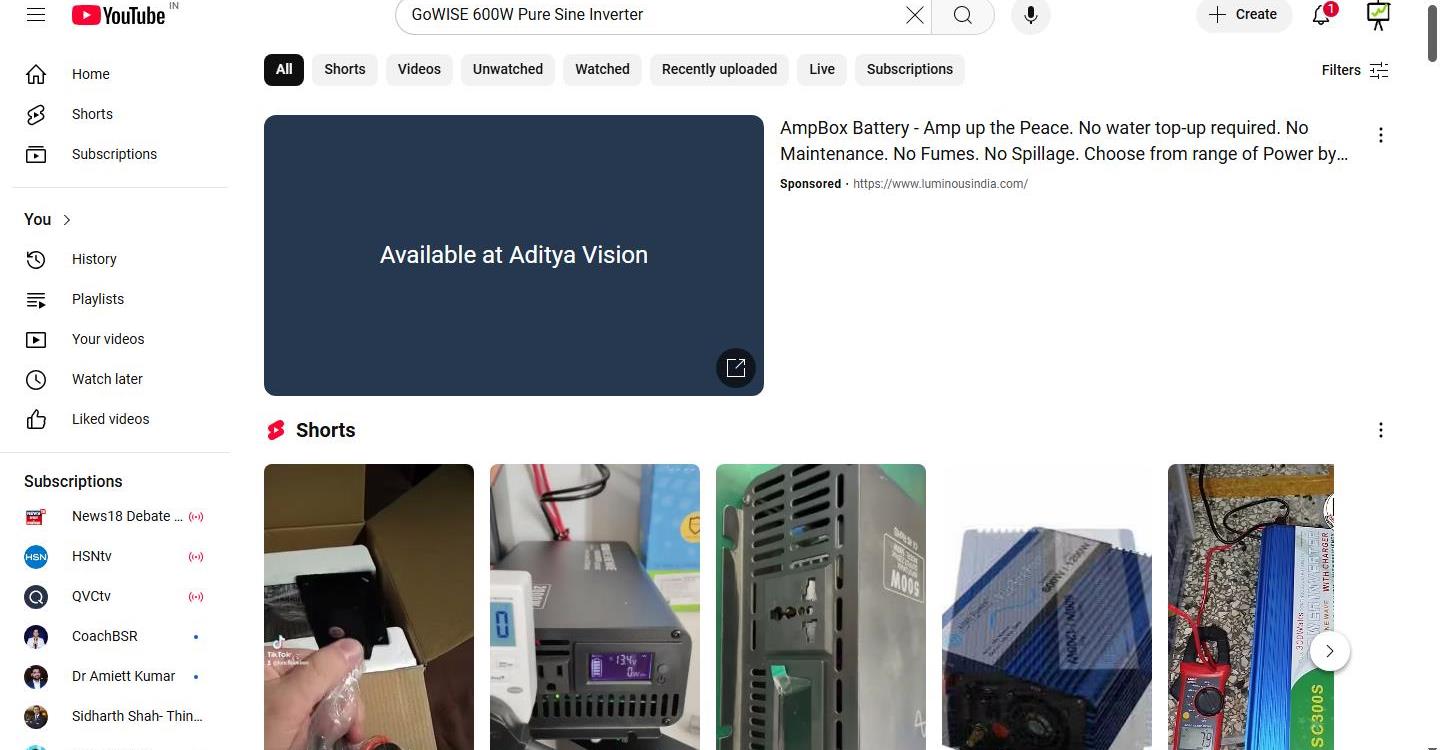Open Shorts from the sidebar

120,114
